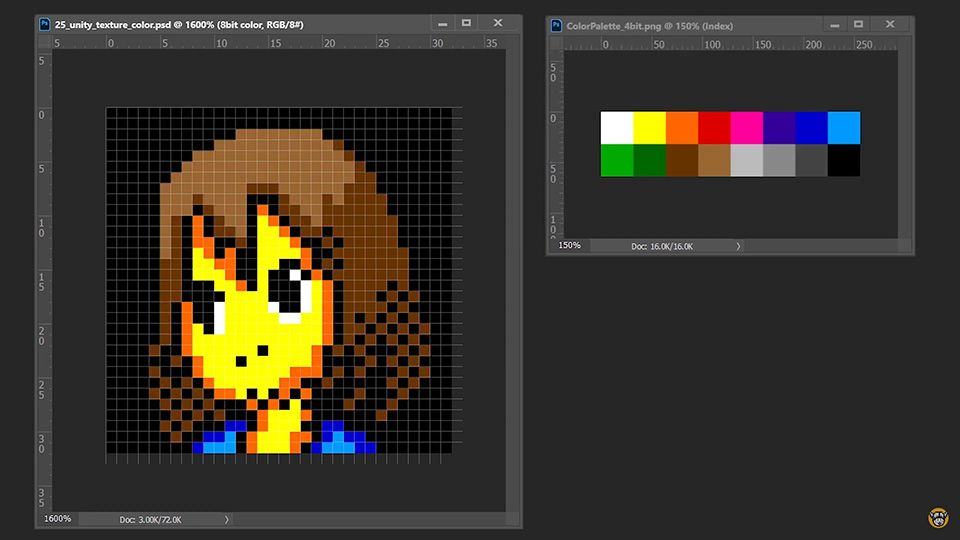
Task: Pick the dark brown swatch in the palette image
Action: 681,160
